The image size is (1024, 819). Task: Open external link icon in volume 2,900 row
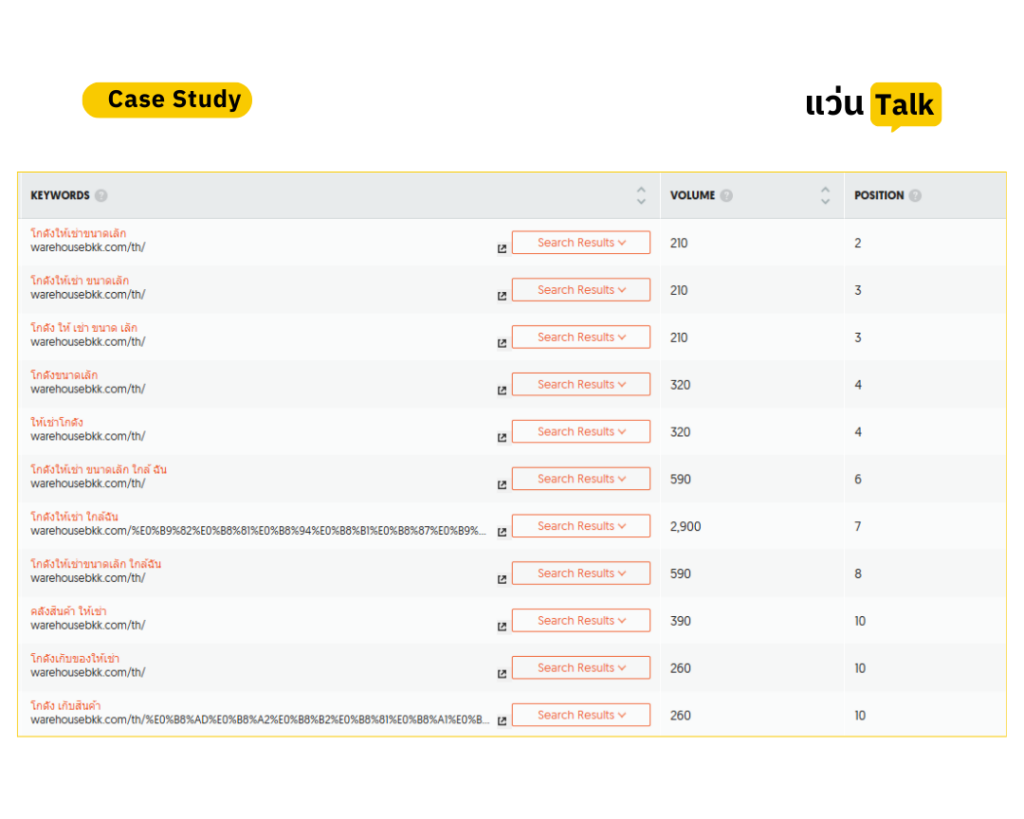[502, 532]
